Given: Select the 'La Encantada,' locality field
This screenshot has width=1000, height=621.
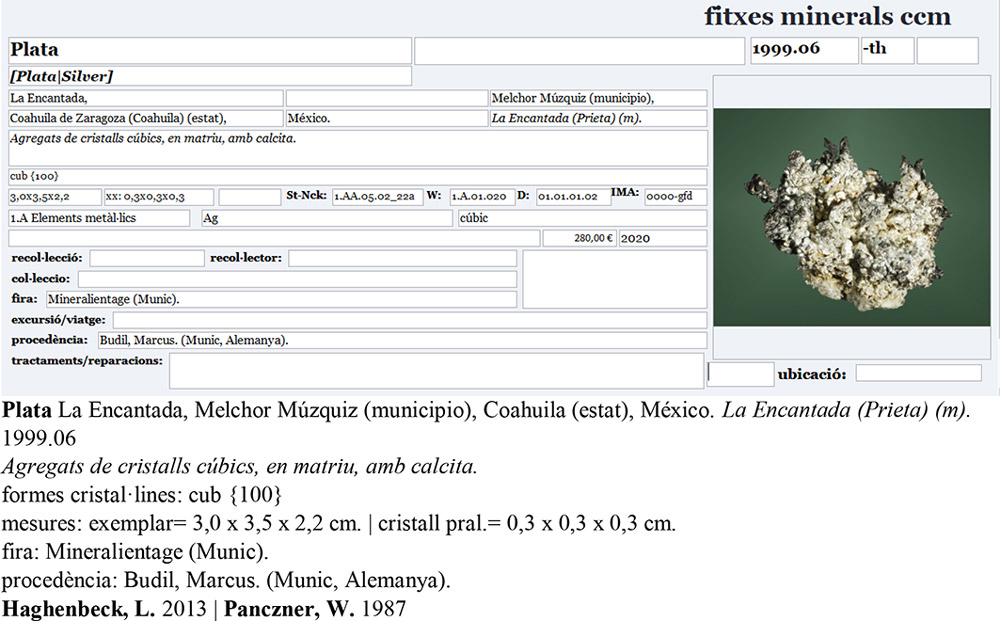Looking at the screenshot, I should (x=145, y=98).
